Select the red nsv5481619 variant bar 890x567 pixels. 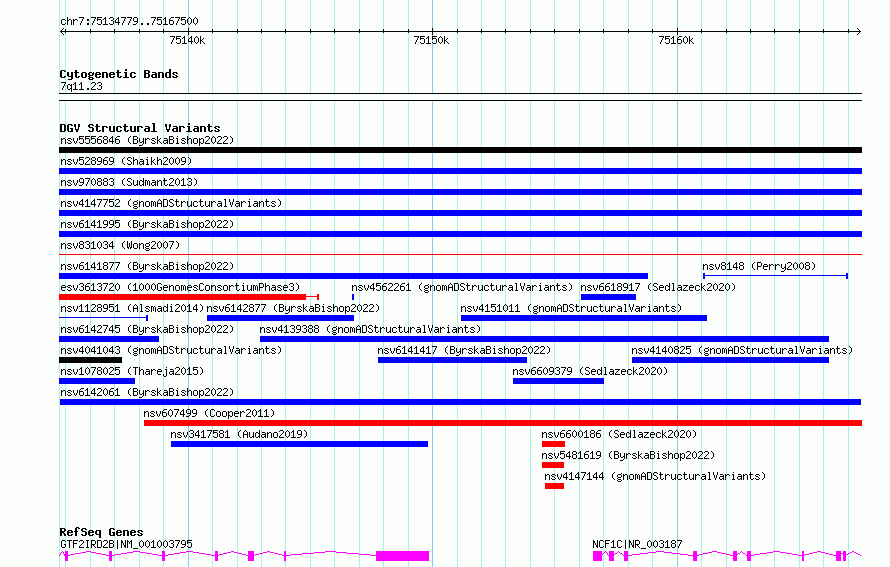pos(553,465)
